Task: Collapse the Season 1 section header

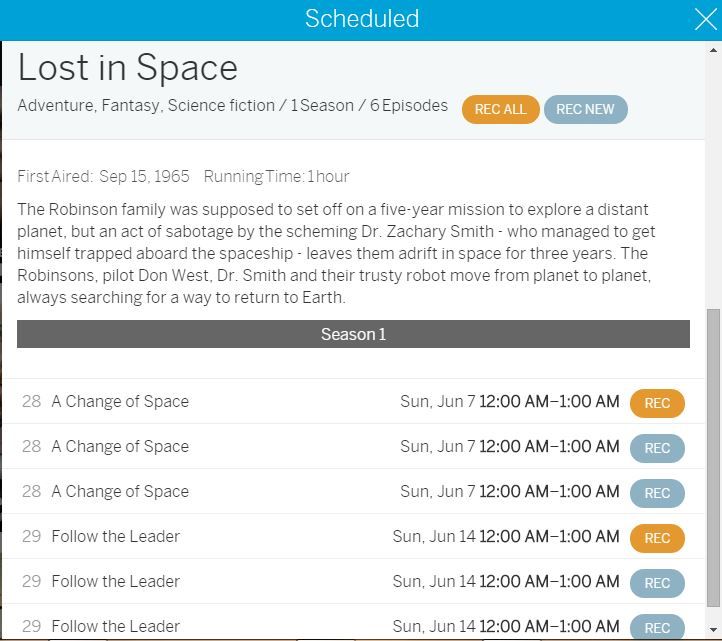Action: point(353,334)
